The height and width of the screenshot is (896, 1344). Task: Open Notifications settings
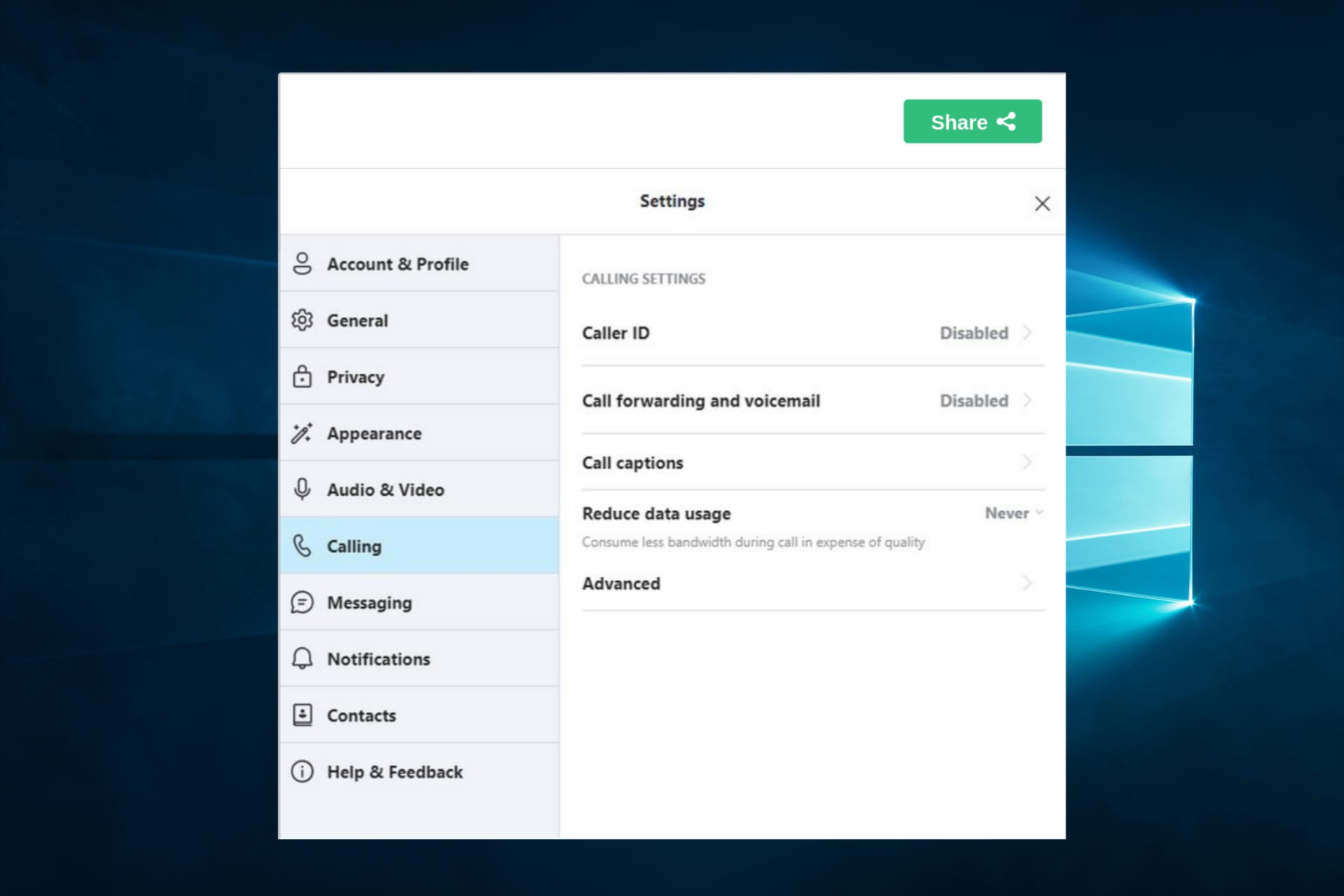click(x=419, y=659)
